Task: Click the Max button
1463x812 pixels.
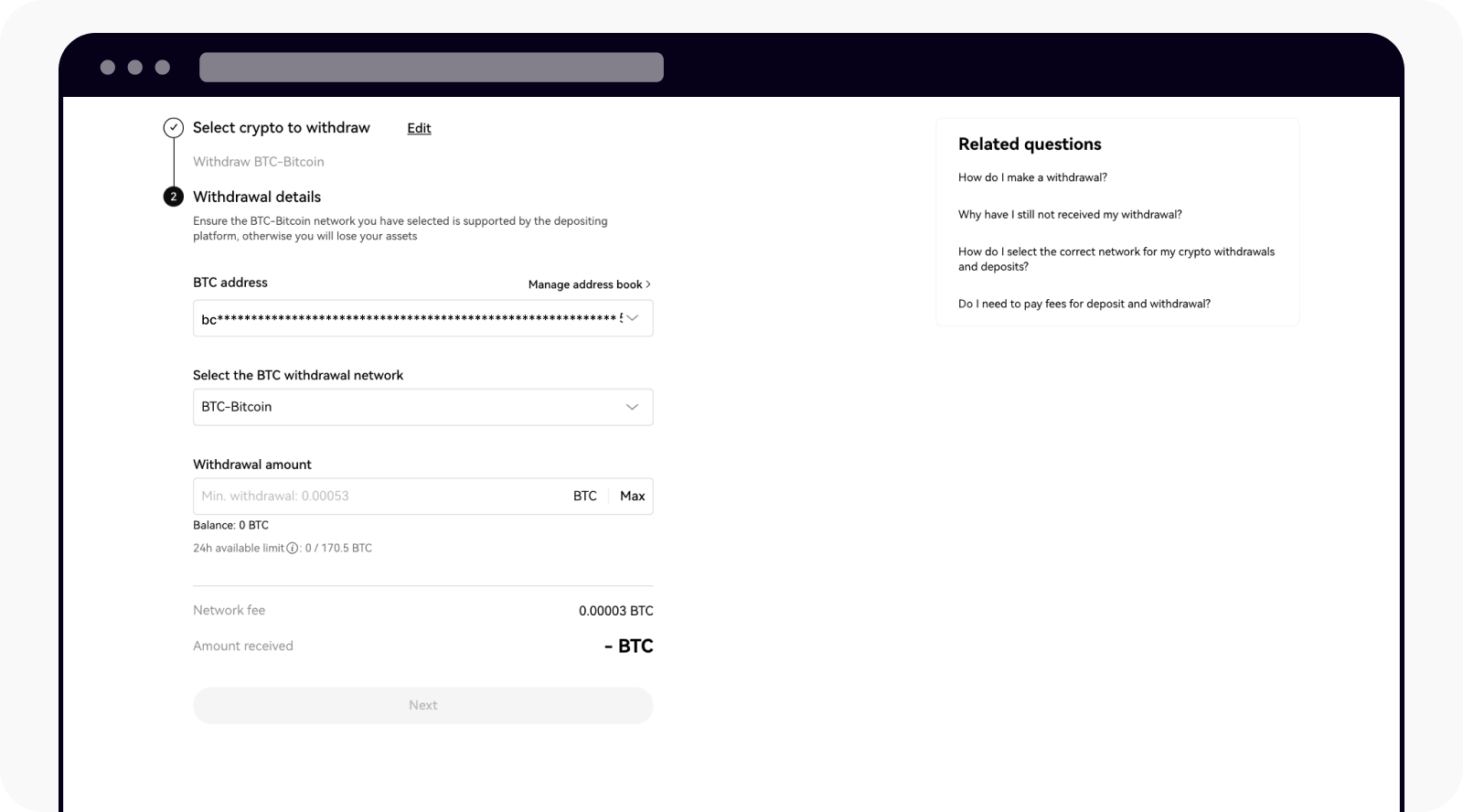Action: click(x=632, y=496)
